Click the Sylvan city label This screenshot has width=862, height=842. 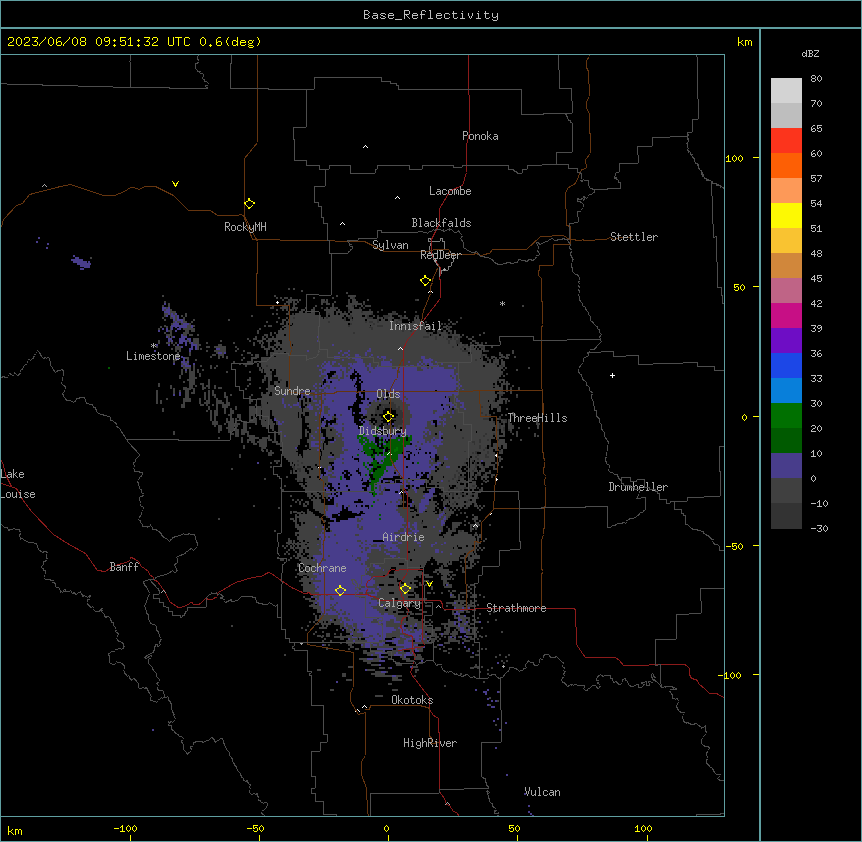click(x=390, y=245)
